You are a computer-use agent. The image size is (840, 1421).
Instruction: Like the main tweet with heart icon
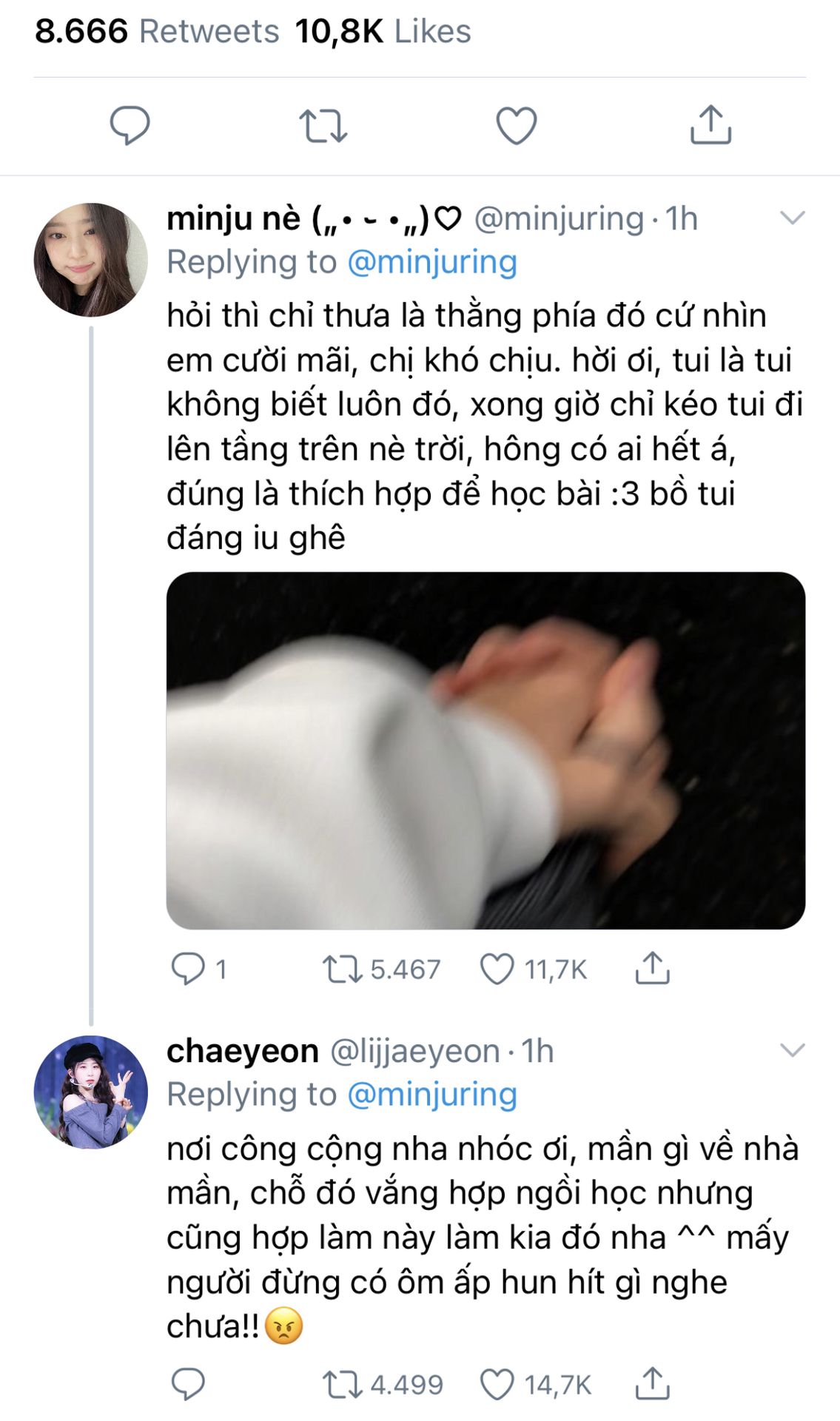(516, 126)
